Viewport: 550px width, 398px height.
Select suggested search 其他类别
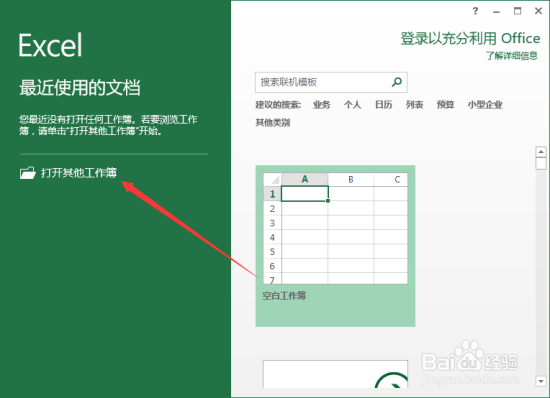273,122
